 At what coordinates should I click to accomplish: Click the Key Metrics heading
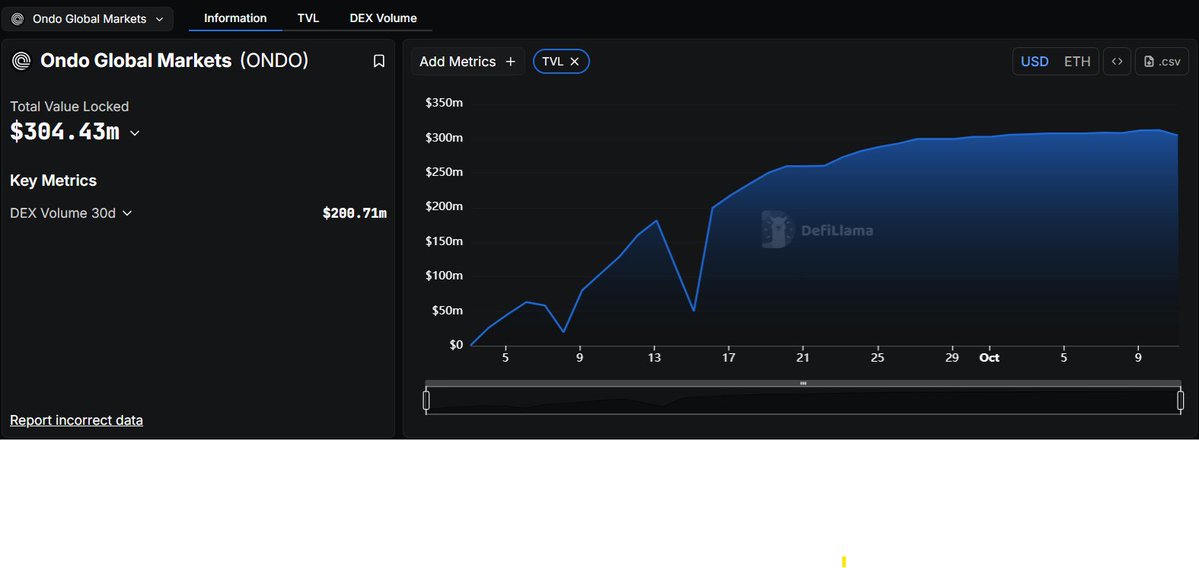pos(54,180)
